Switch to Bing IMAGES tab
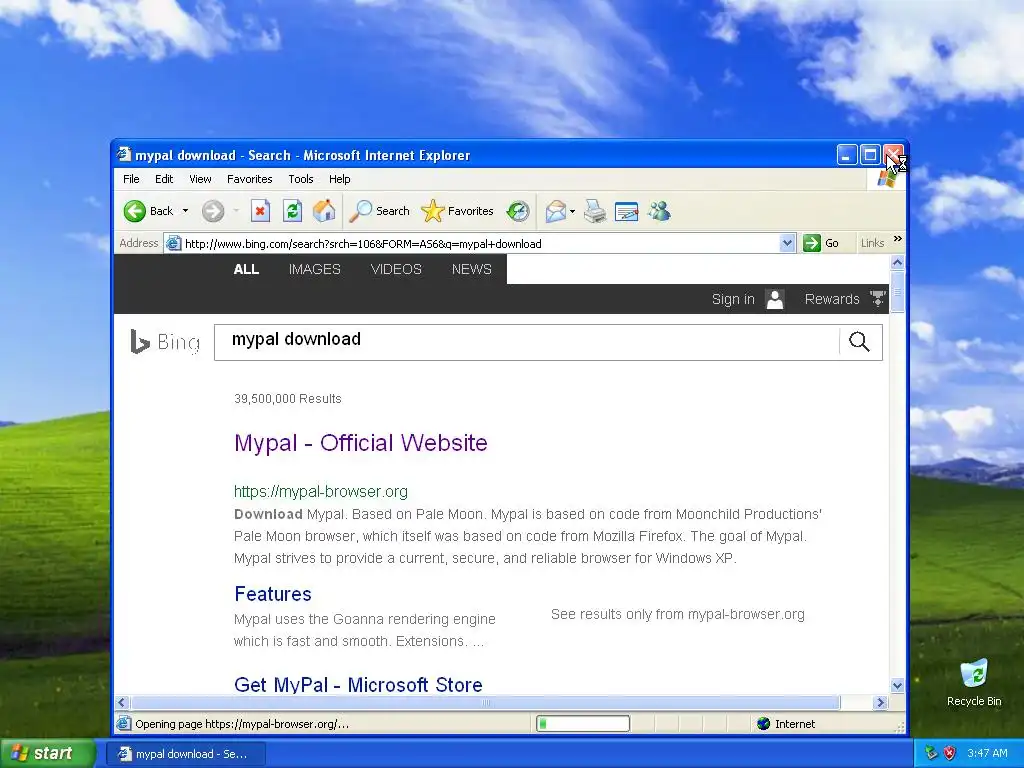Screen dimensions: 1024x768 click(315, 269)
